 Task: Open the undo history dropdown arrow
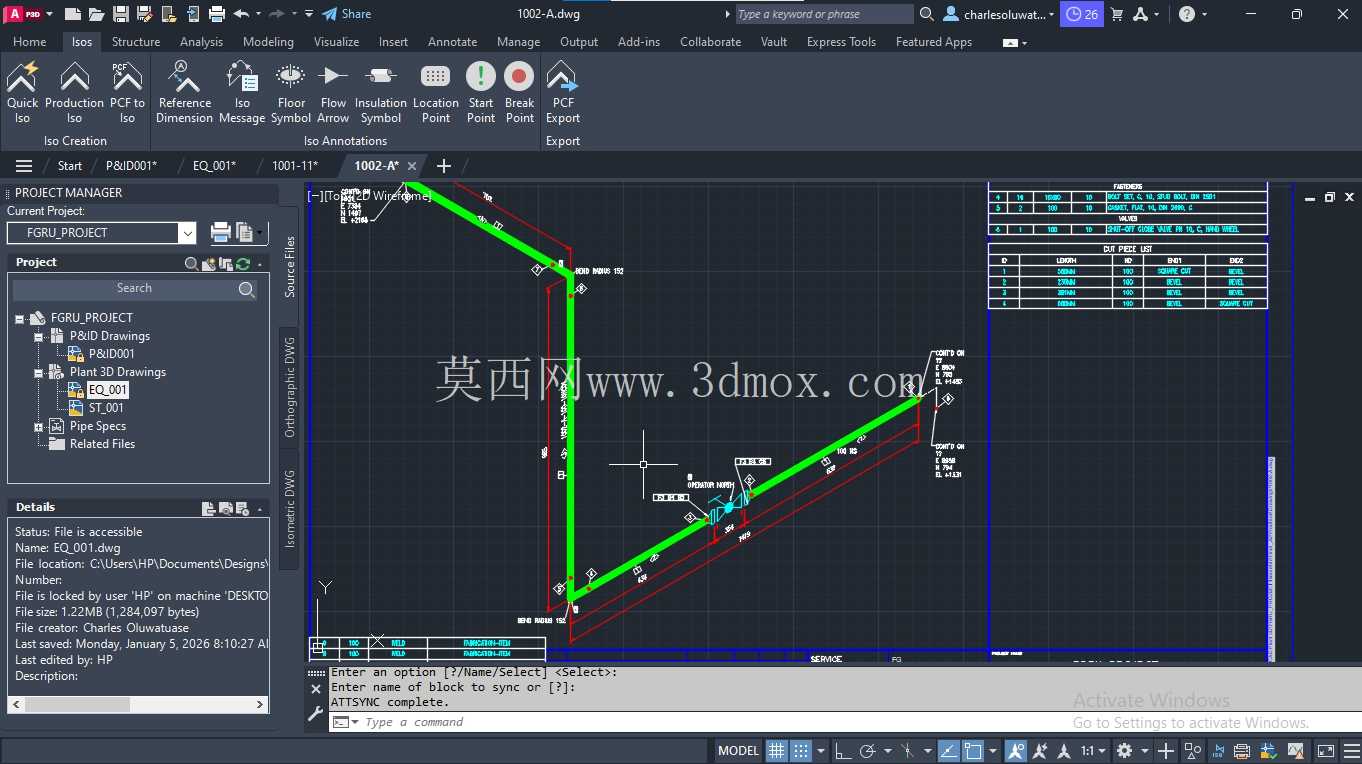[258, 14]
